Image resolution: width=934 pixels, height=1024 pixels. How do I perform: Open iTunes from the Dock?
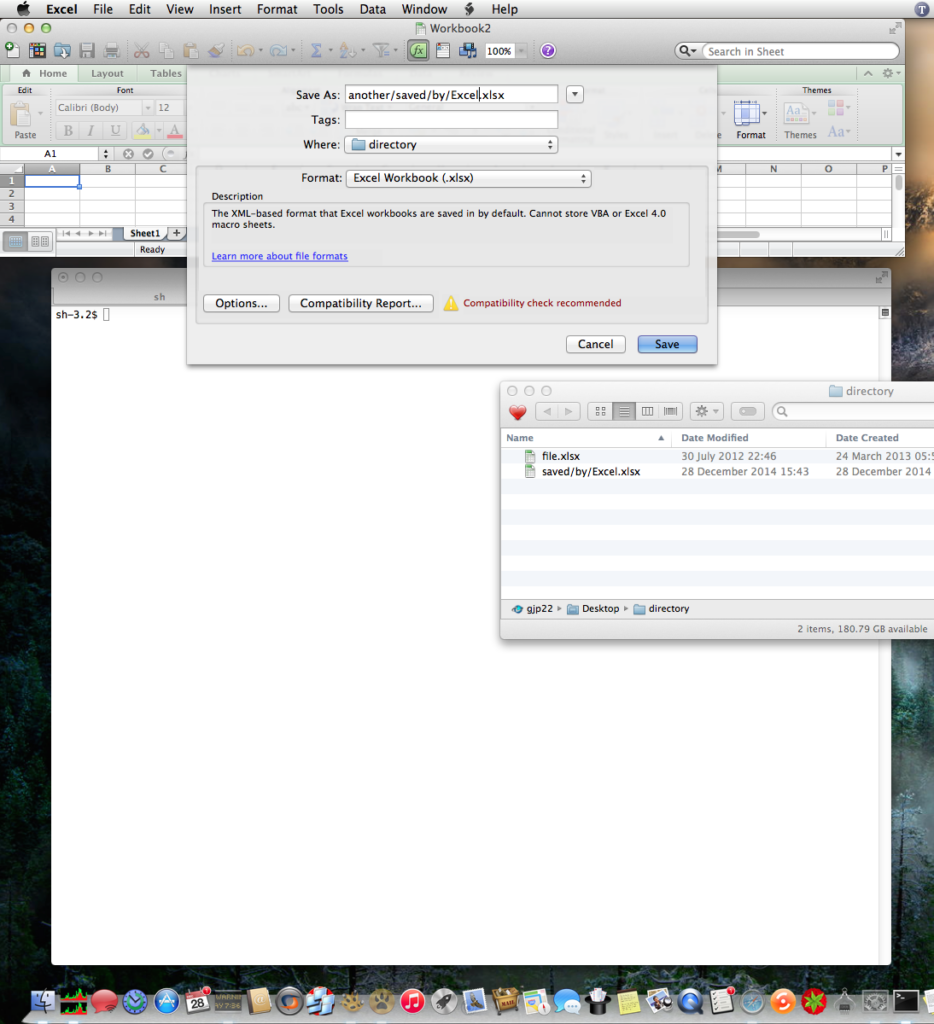[412, 1001]
